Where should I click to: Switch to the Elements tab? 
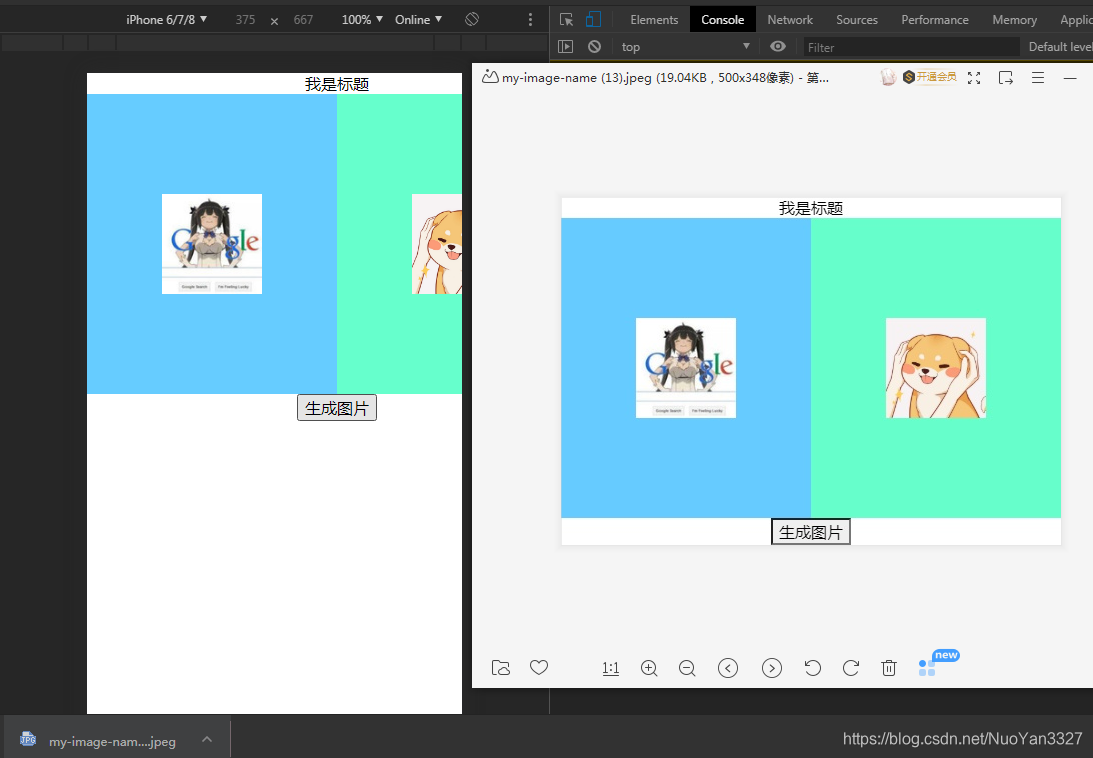[x=654, y=20]
